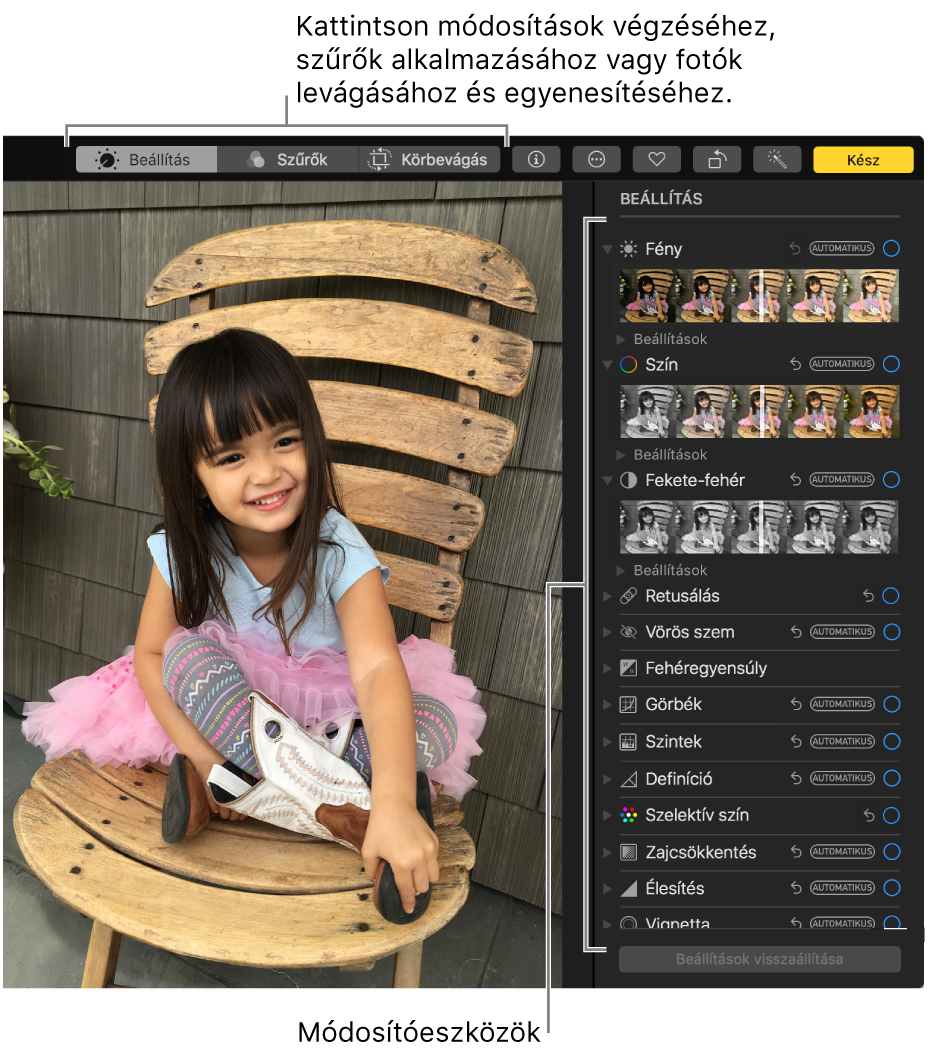Apply auto-enhance with the magic wand
Image resolution: width=928 pixels, height=1055 pixels.
coord(776,159)
